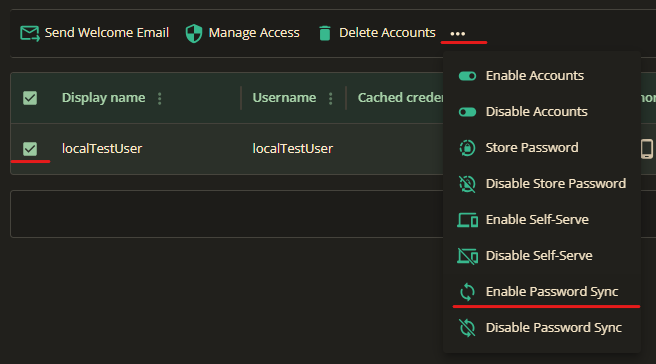This screenshot has width=656, height=364.
Task: Click the Enable Accounts toggle icon
Action: click(467, 76)
